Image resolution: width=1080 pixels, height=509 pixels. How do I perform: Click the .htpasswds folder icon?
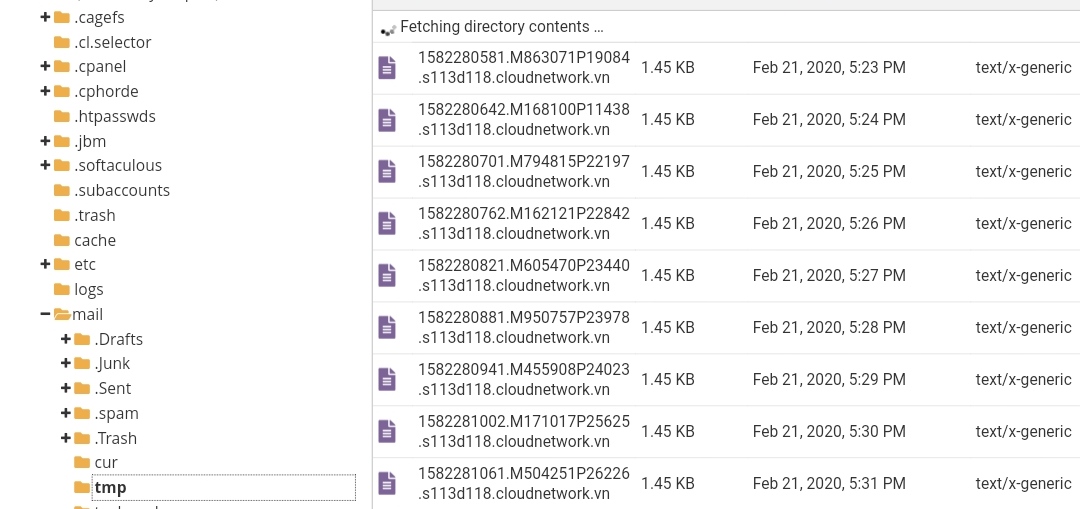click(x=61, y=117)
